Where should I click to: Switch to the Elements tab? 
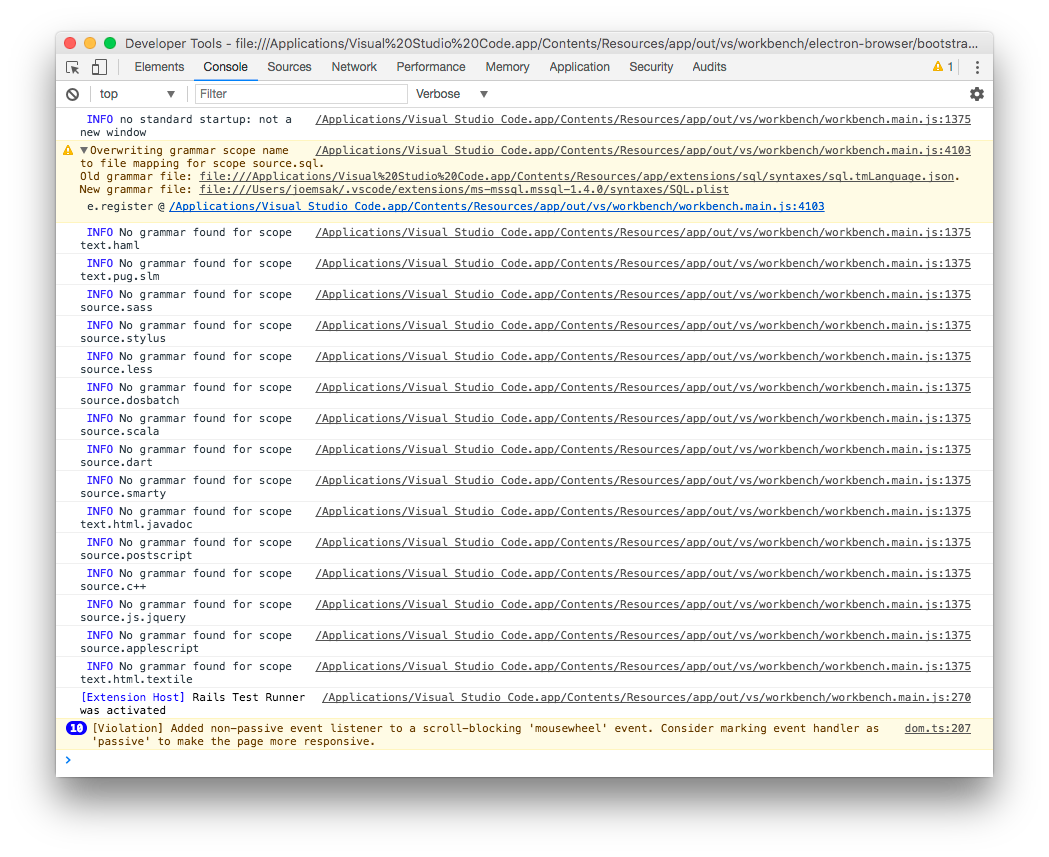158,66
